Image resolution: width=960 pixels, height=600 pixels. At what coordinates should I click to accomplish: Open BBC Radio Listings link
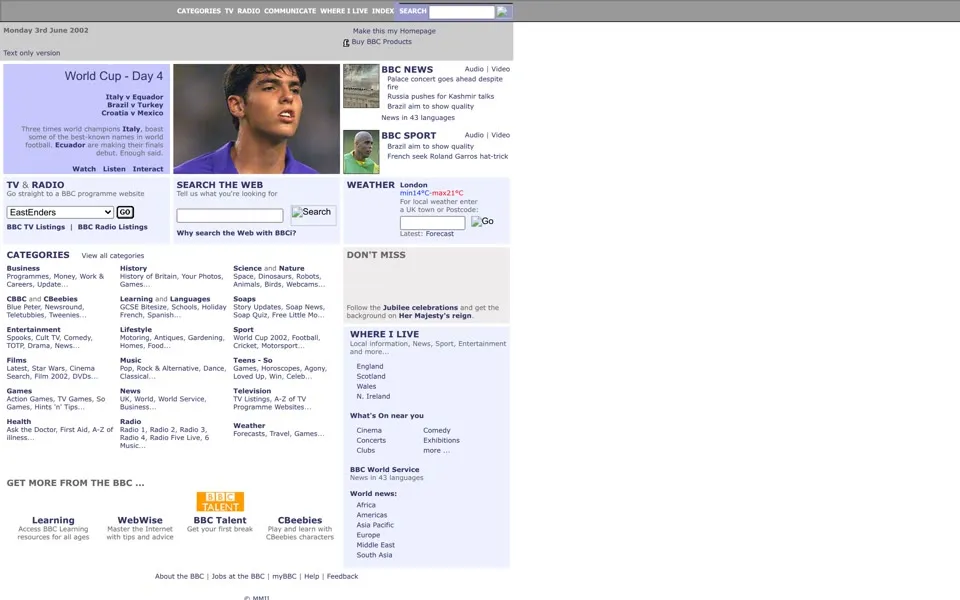click(113, 227)
